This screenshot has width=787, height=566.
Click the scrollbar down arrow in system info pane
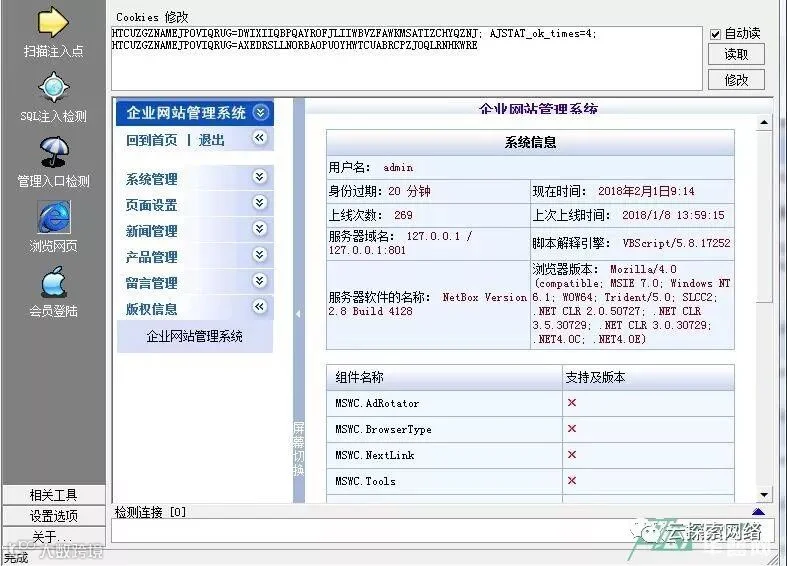tap(764, 495)
